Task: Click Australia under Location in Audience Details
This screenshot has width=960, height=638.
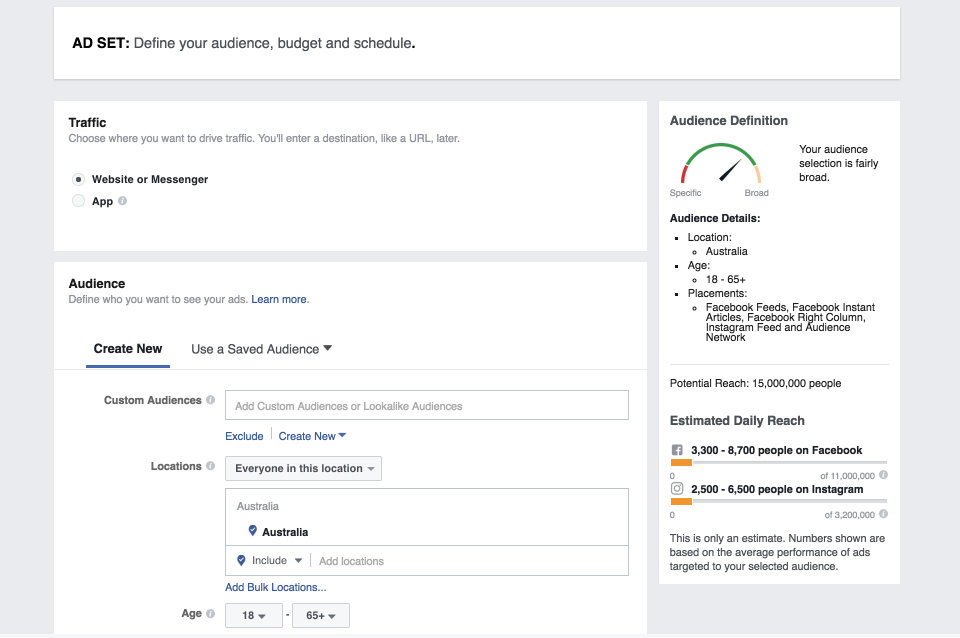Action: point(727,252)
